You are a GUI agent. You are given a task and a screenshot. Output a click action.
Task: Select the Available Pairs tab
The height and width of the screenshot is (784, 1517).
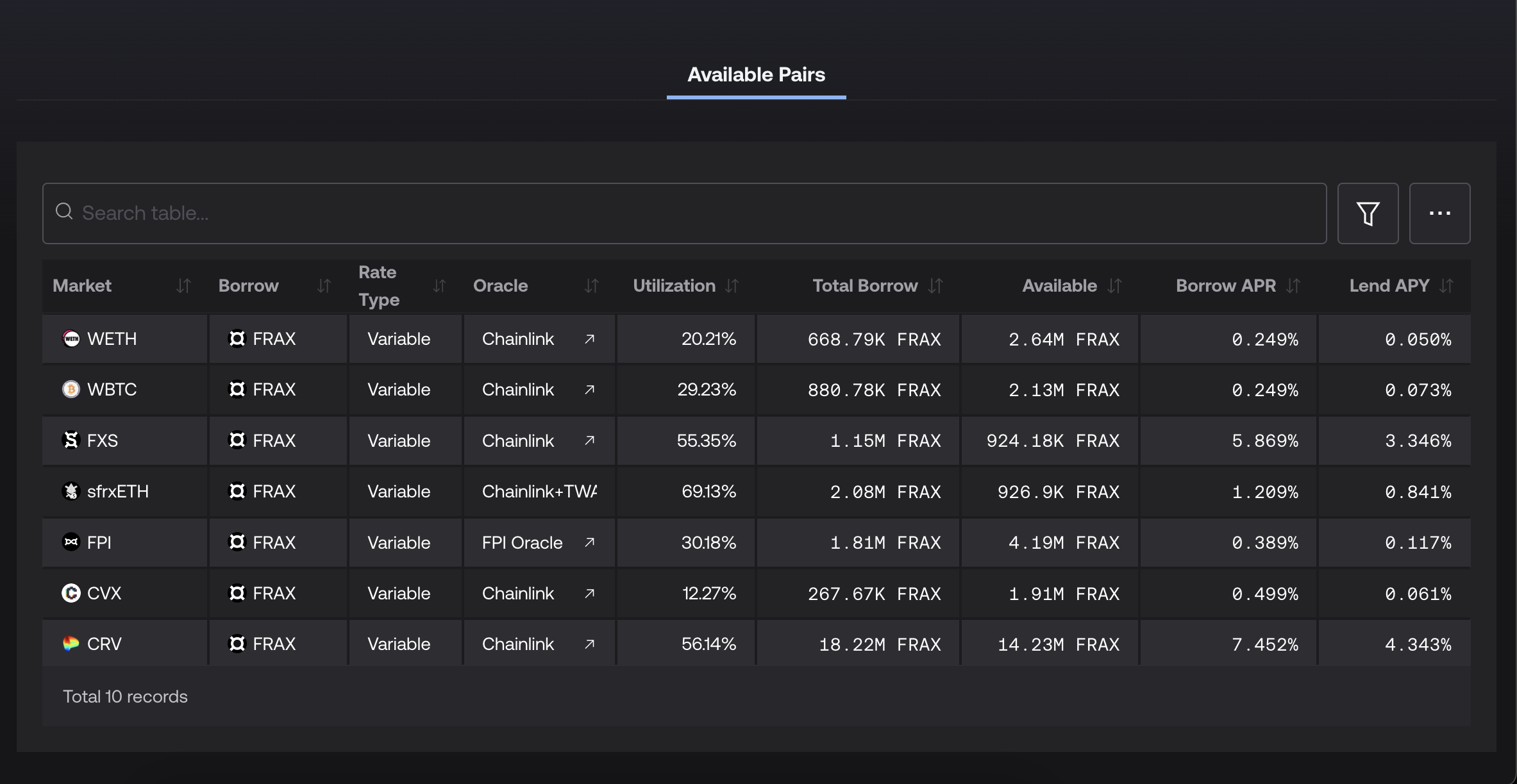(x=757, y=75)
